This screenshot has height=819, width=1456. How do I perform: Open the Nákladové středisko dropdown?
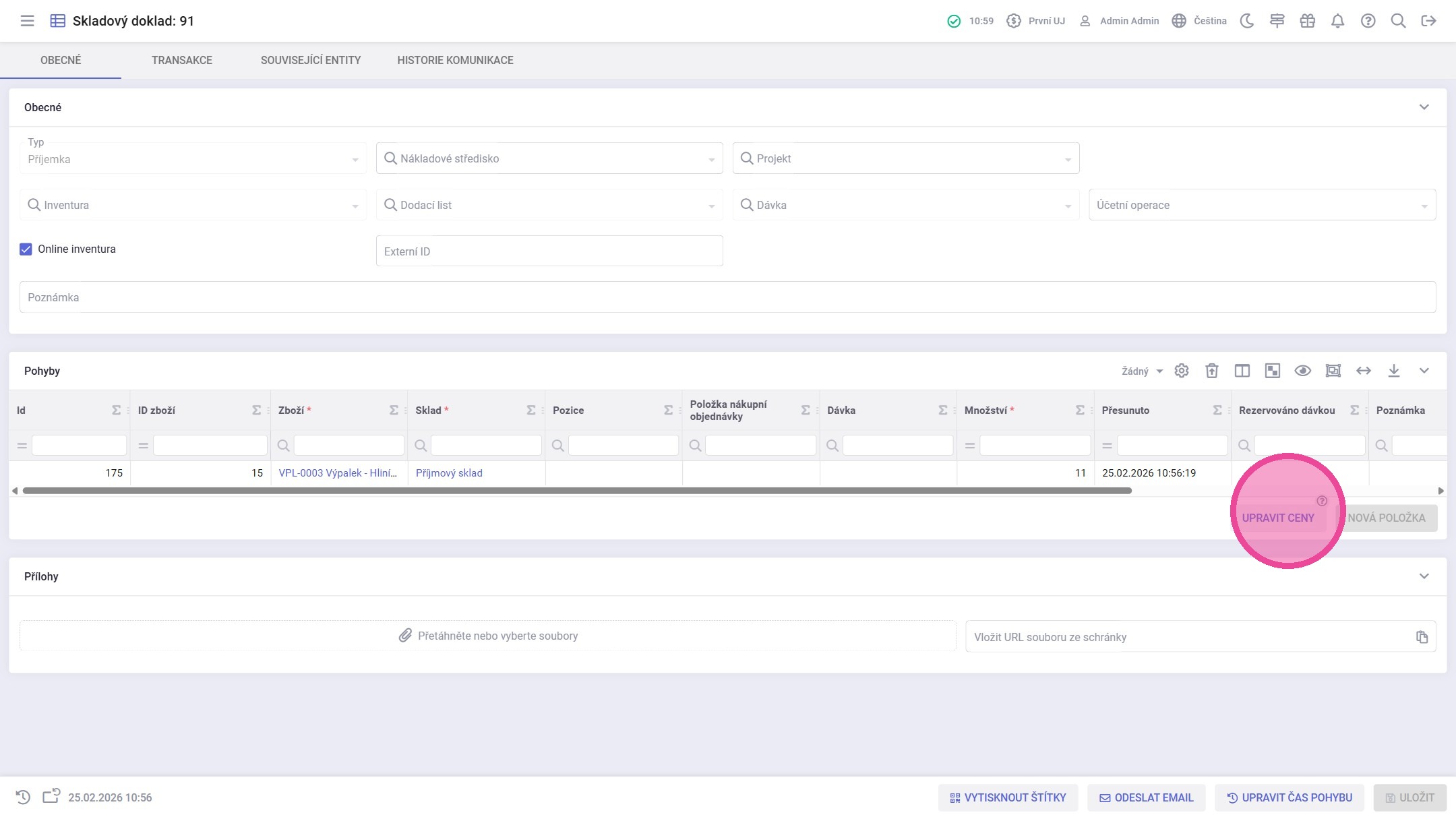pos(549,158)
